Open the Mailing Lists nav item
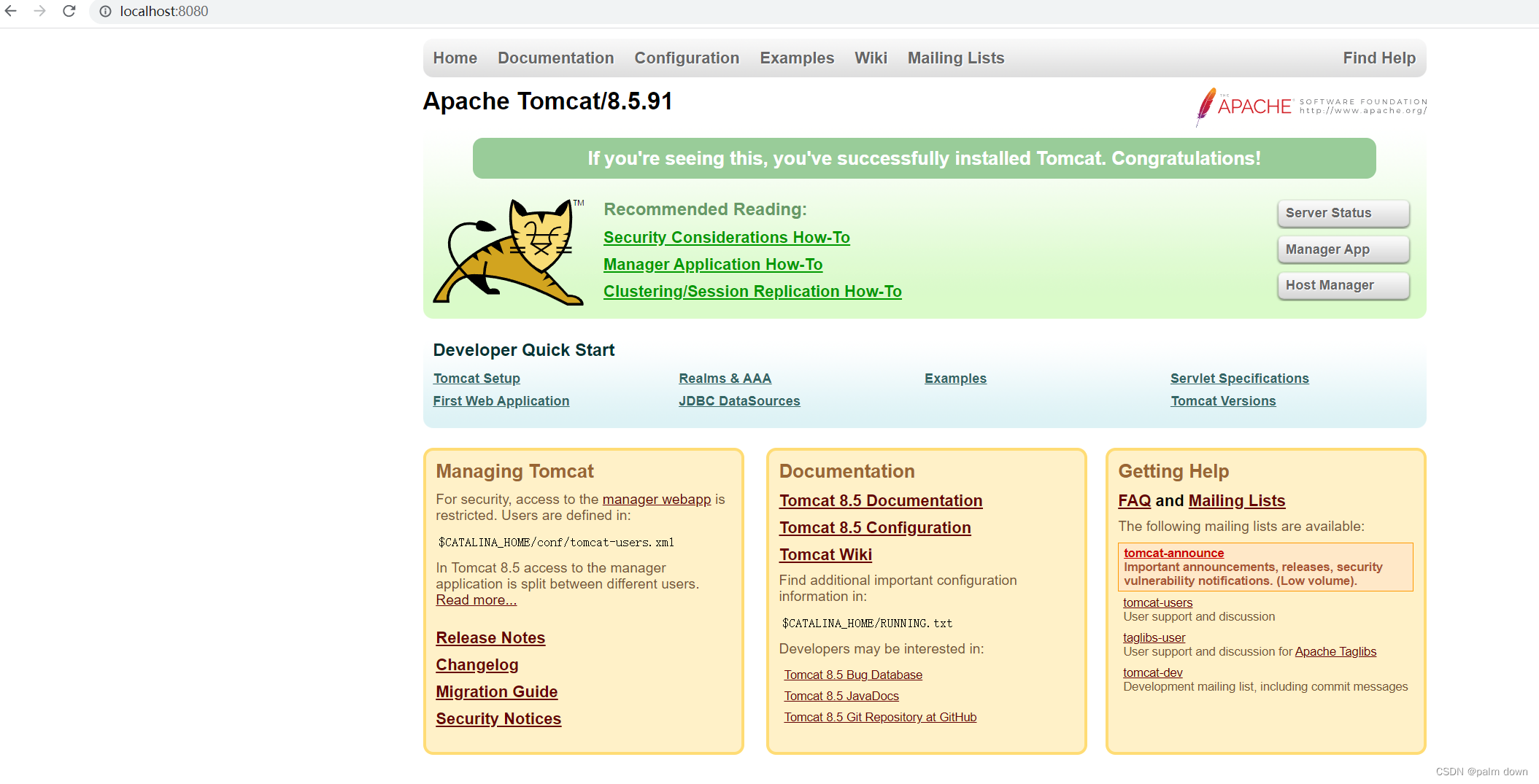Screen dimensions: 1539x784 pyautogui.click(x=956, y=58)
